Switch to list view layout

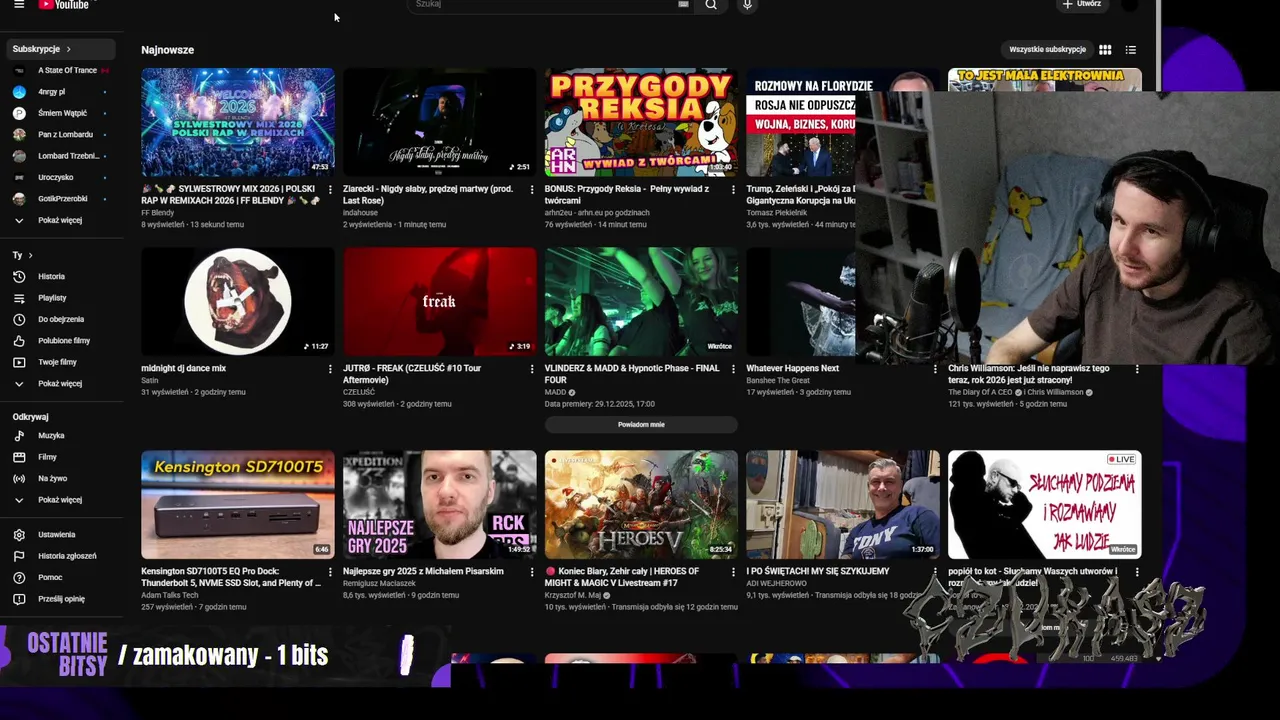pyautogui.click(x=1131, y=49)
